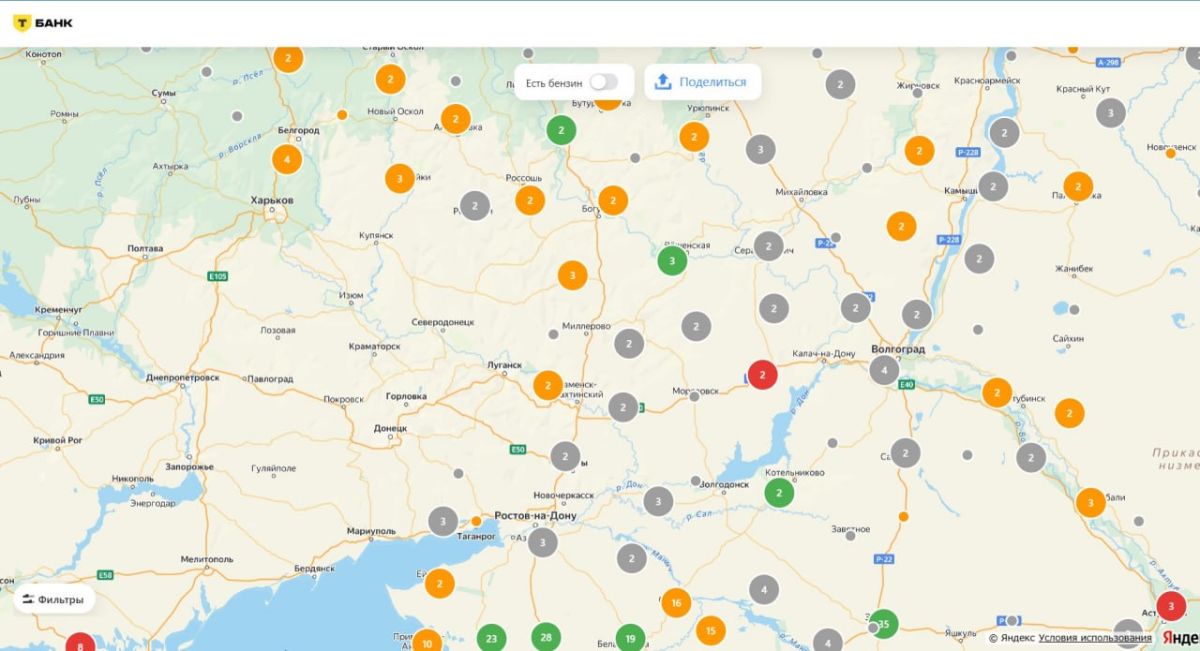Toggle the 'Есть бензин' switch
This screenshot has height=651, width=1200.
(603, 82)
